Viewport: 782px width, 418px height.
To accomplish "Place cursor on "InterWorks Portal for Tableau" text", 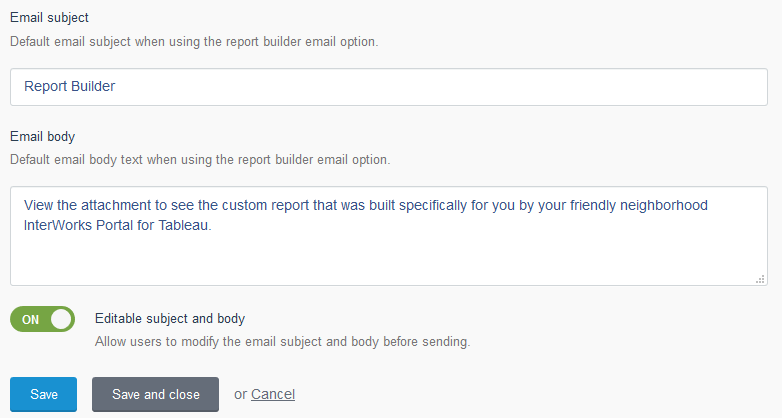I will (x=116, y=225).
